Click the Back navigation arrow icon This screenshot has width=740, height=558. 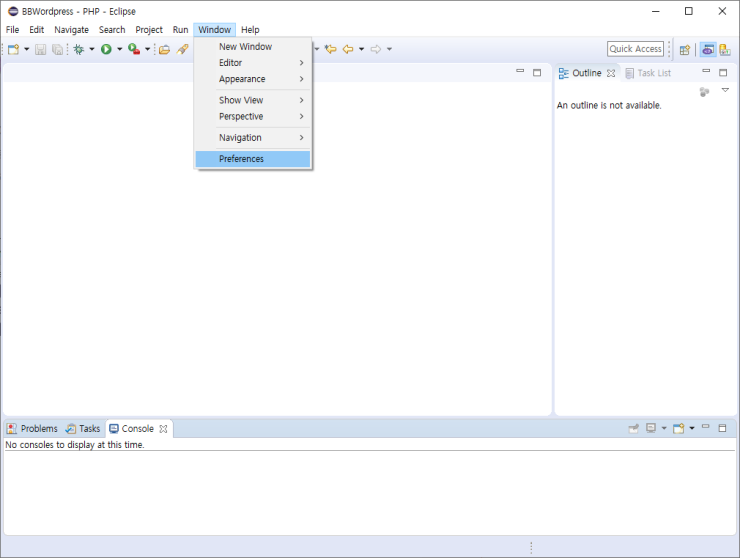(348, 49)
